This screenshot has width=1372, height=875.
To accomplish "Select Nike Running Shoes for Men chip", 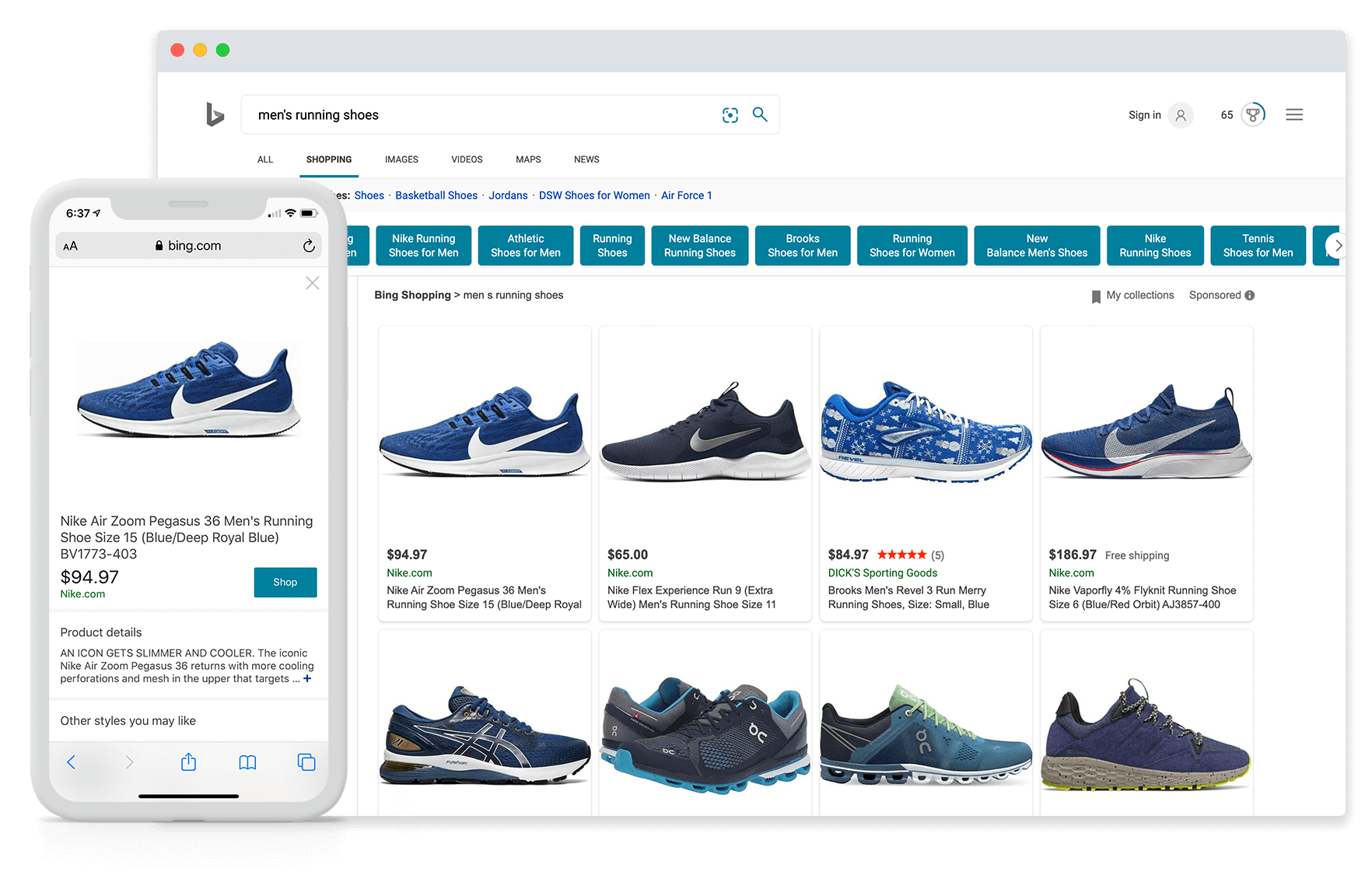I will click(x=424, y=246).
